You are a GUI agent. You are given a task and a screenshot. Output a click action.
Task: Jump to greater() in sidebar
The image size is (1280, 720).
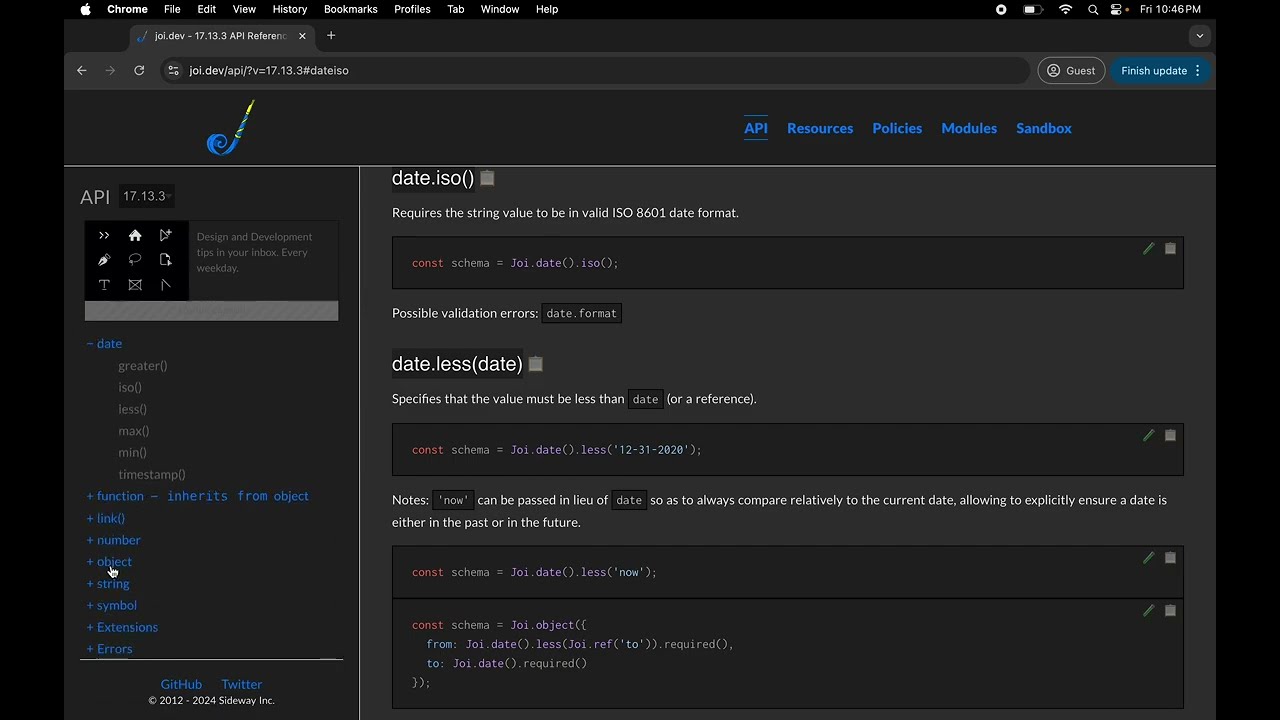tap(143, 366)
